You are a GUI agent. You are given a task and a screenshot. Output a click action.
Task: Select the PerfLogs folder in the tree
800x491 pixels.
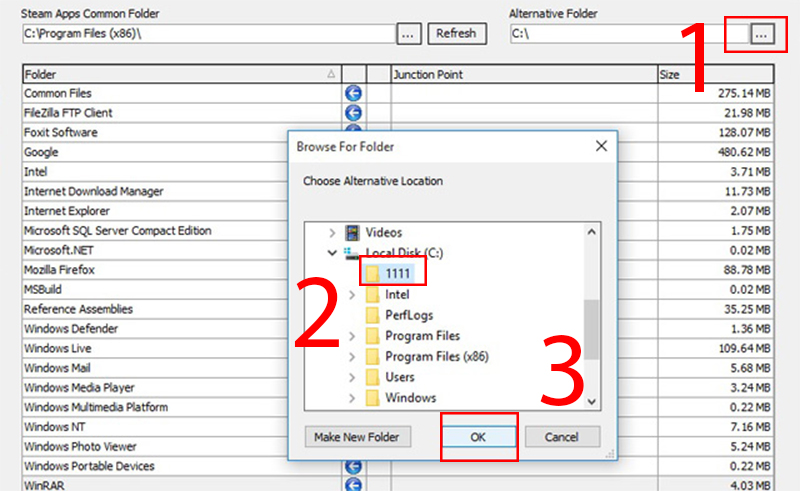click(399, 315)
